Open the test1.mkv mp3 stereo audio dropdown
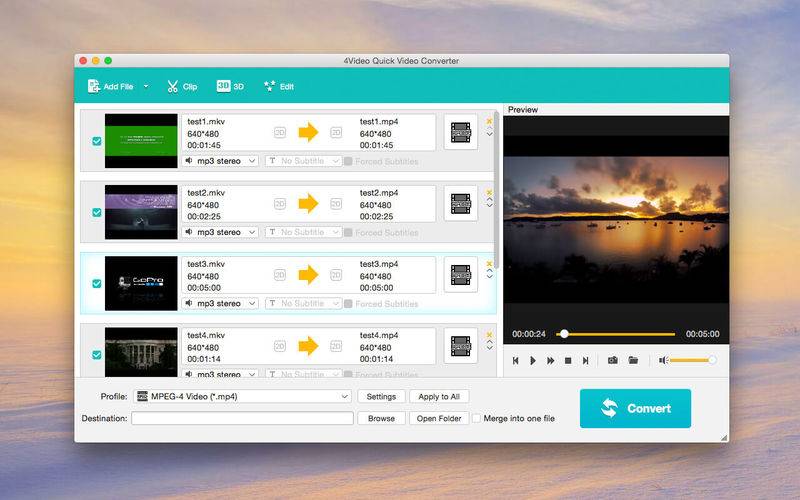 tap(220, 161)
